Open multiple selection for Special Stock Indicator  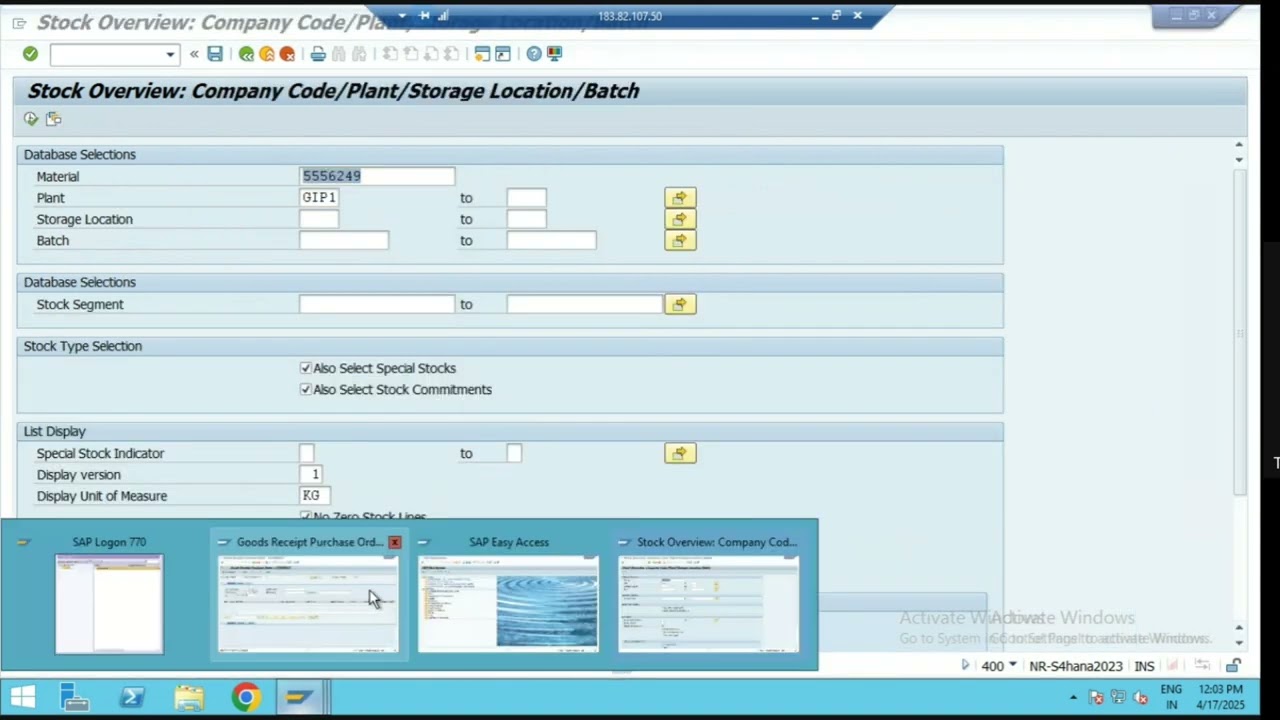point(680,453)
